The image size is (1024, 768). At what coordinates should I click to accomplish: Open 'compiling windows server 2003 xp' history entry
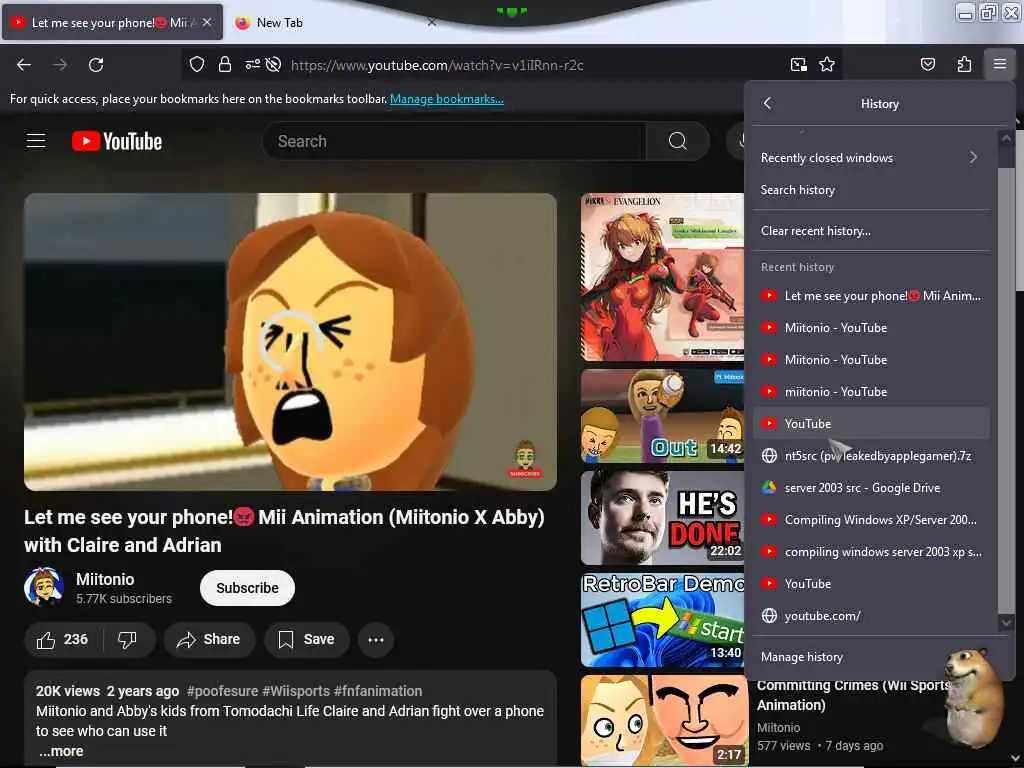pyautogui.click(x=871, y=552)
